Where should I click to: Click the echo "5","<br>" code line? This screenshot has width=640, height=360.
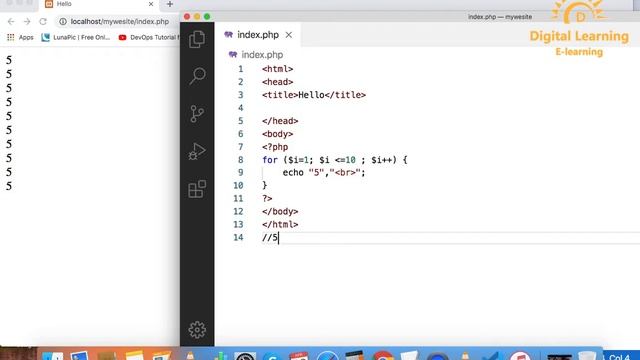324,173
